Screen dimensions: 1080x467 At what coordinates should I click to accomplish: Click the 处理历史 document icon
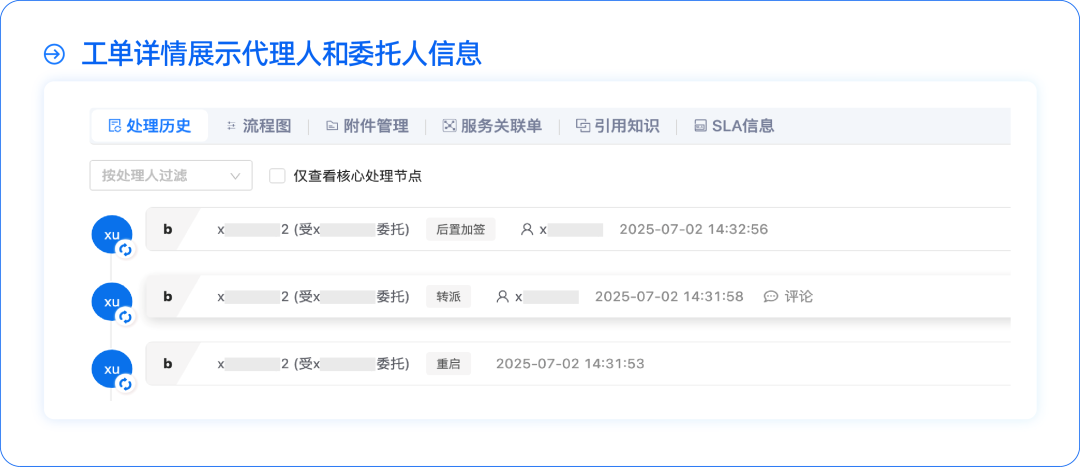point(115,126)
